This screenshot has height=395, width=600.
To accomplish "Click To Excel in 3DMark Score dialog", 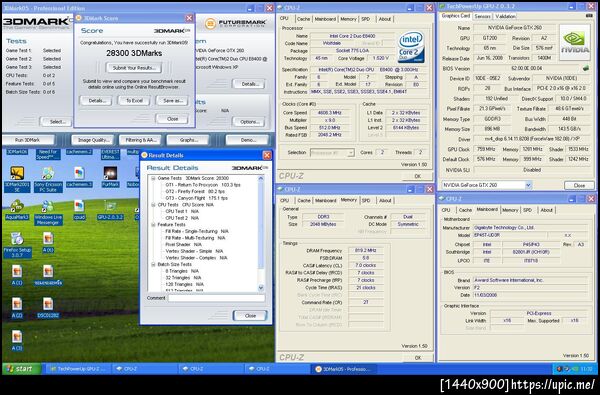I will pyautogui.click(x=134, y=101).
